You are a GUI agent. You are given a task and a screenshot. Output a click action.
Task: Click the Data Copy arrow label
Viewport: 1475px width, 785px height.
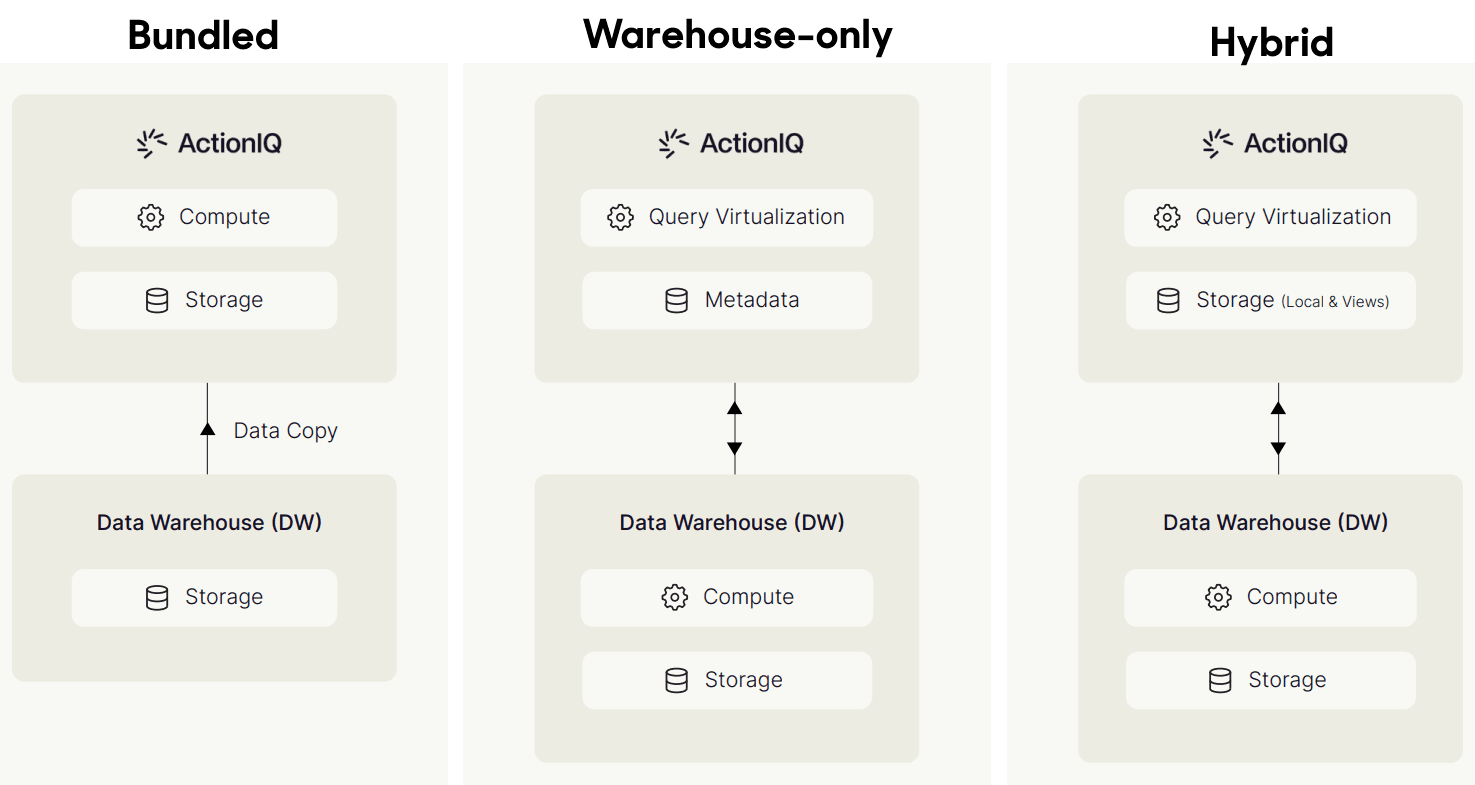[285, 431]
